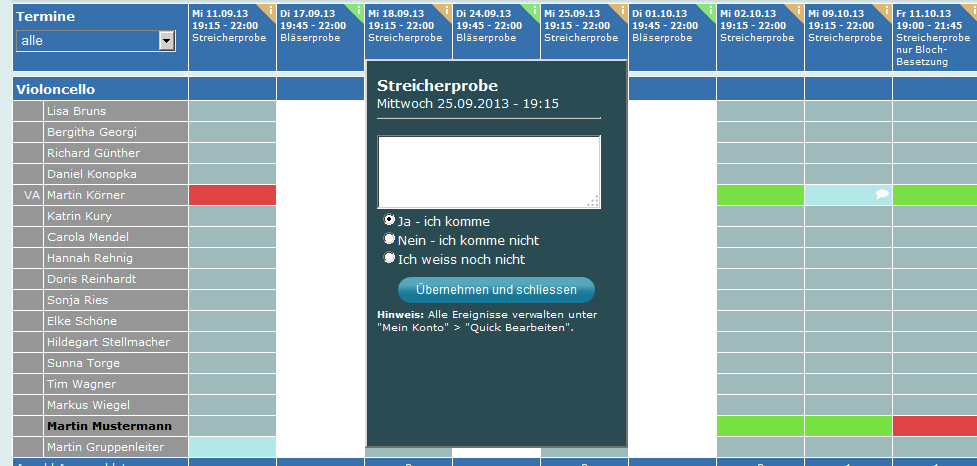Open info icon on Di 17.09.13 column

click(358, 10)
